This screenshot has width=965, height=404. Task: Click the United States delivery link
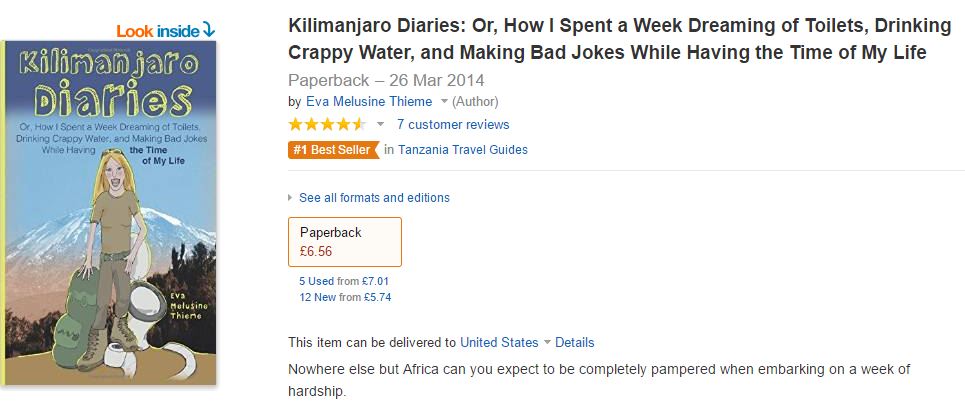click(498, 343)
